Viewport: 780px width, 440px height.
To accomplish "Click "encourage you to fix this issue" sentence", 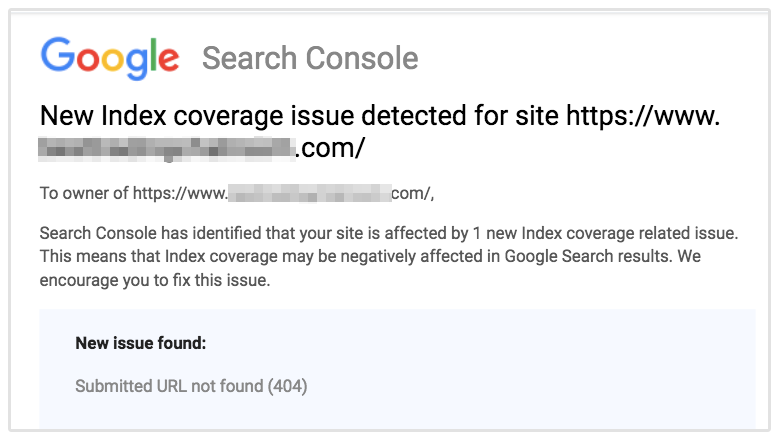I will click(155, 281).
